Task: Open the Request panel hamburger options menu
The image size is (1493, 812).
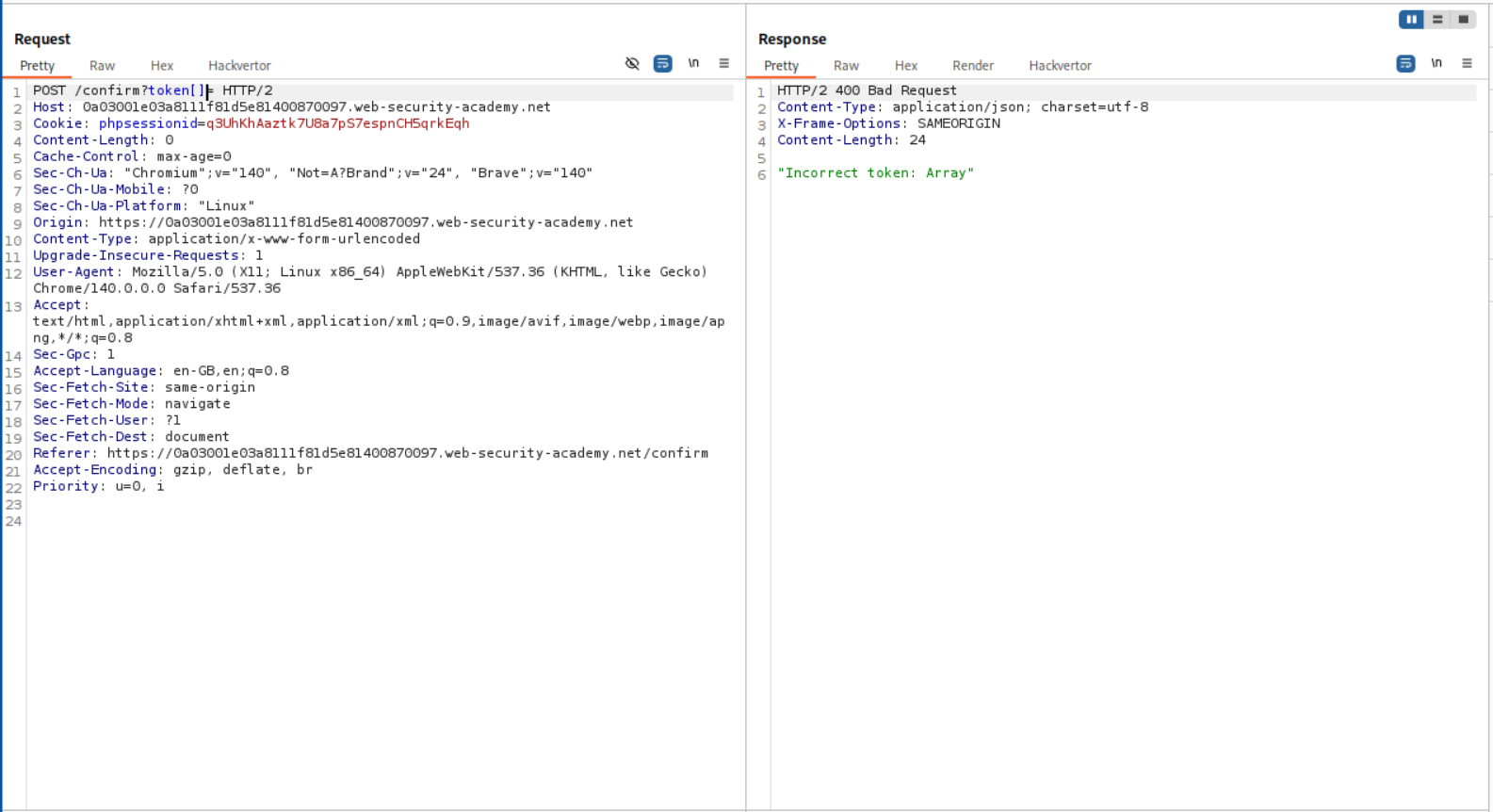Action: tap(723, 64)
